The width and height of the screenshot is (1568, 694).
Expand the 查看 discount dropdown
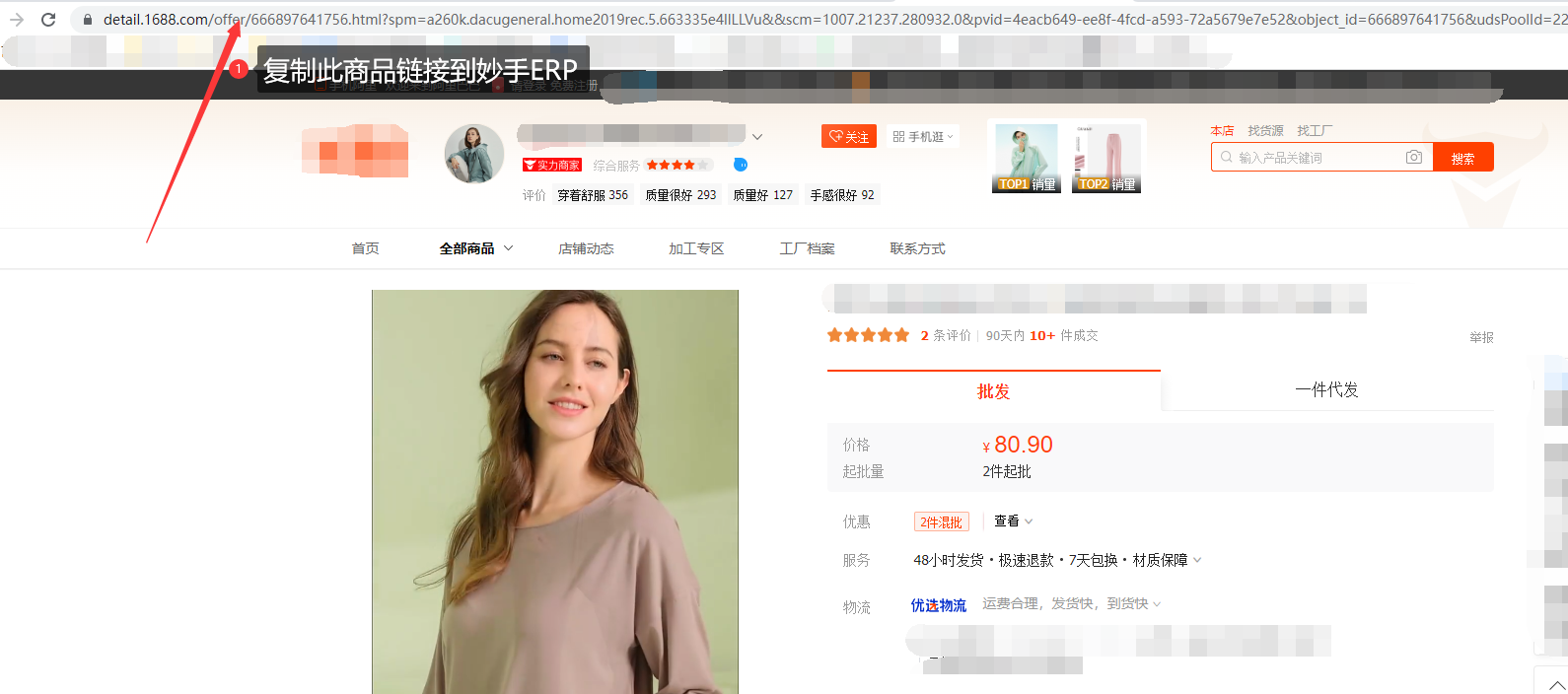point(1013,521)
